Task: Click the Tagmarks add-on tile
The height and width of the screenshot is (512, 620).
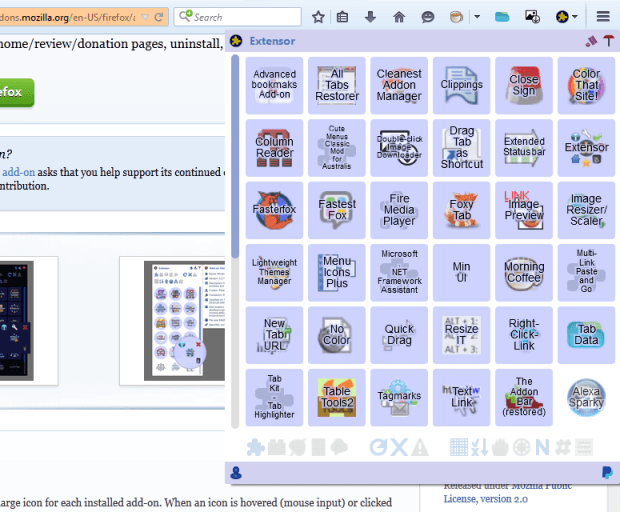Action: (399, 397)
